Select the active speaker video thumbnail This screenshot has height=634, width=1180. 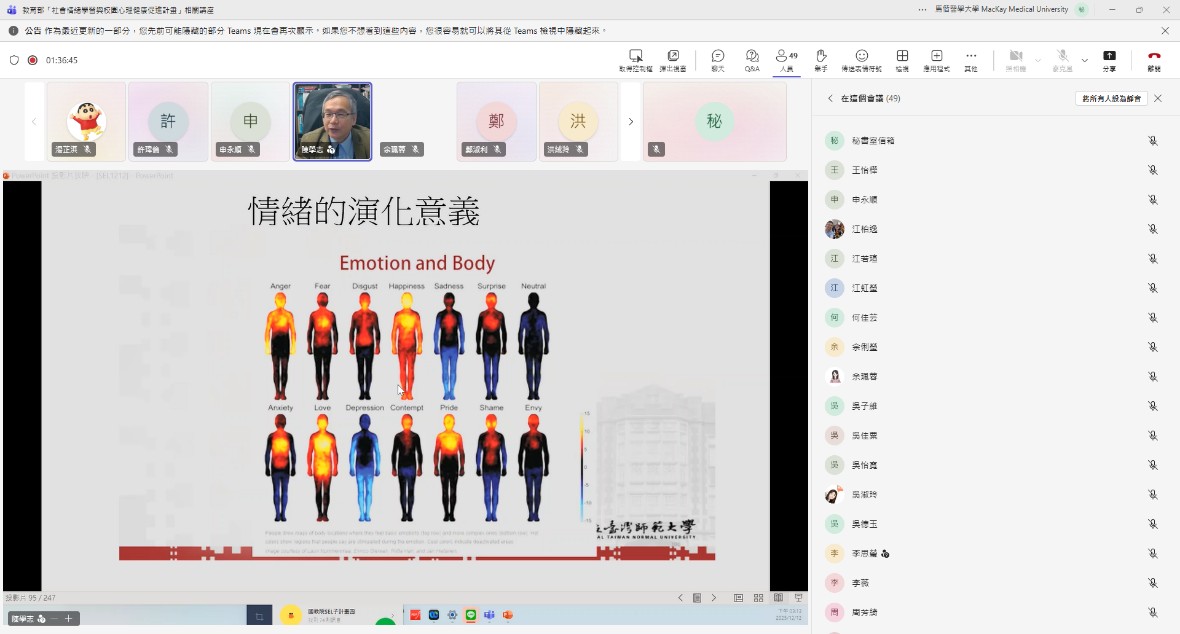332,121
